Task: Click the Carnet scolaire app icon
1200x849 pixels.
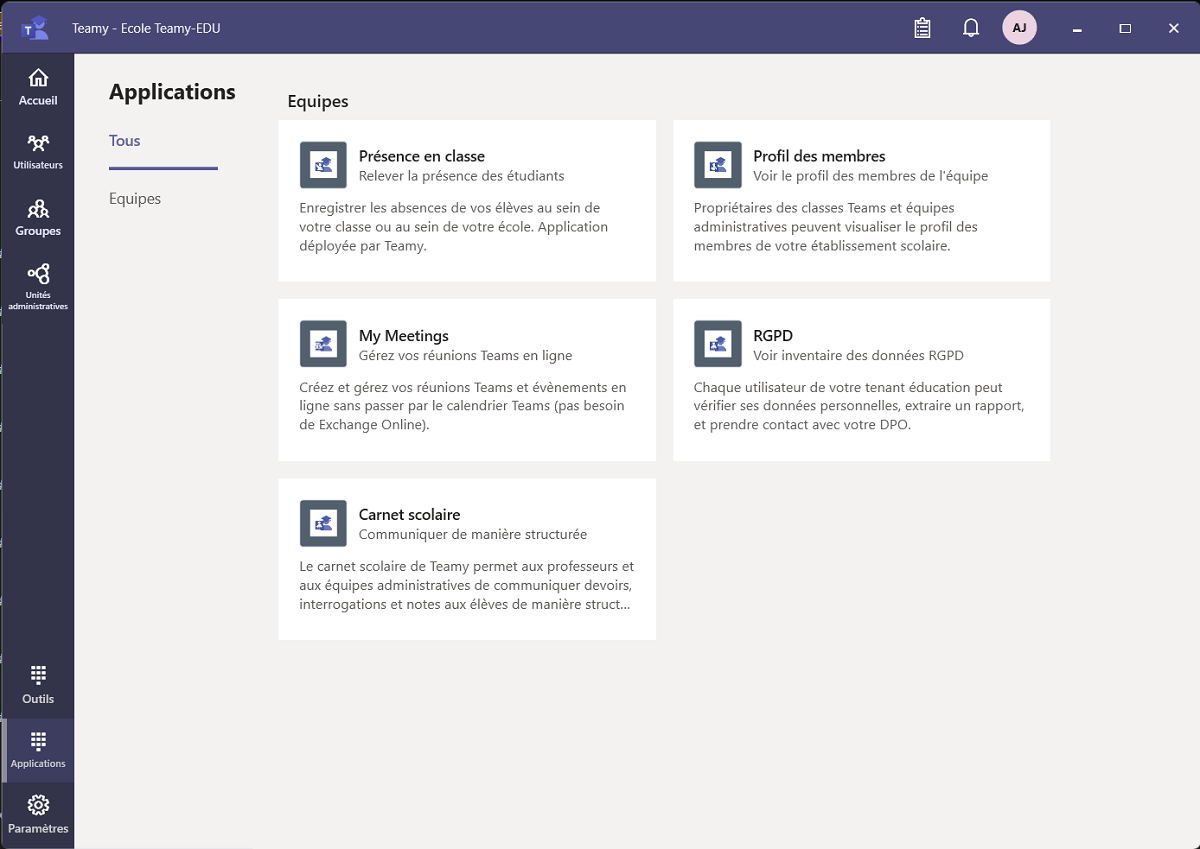Action: tap(323, 523)
